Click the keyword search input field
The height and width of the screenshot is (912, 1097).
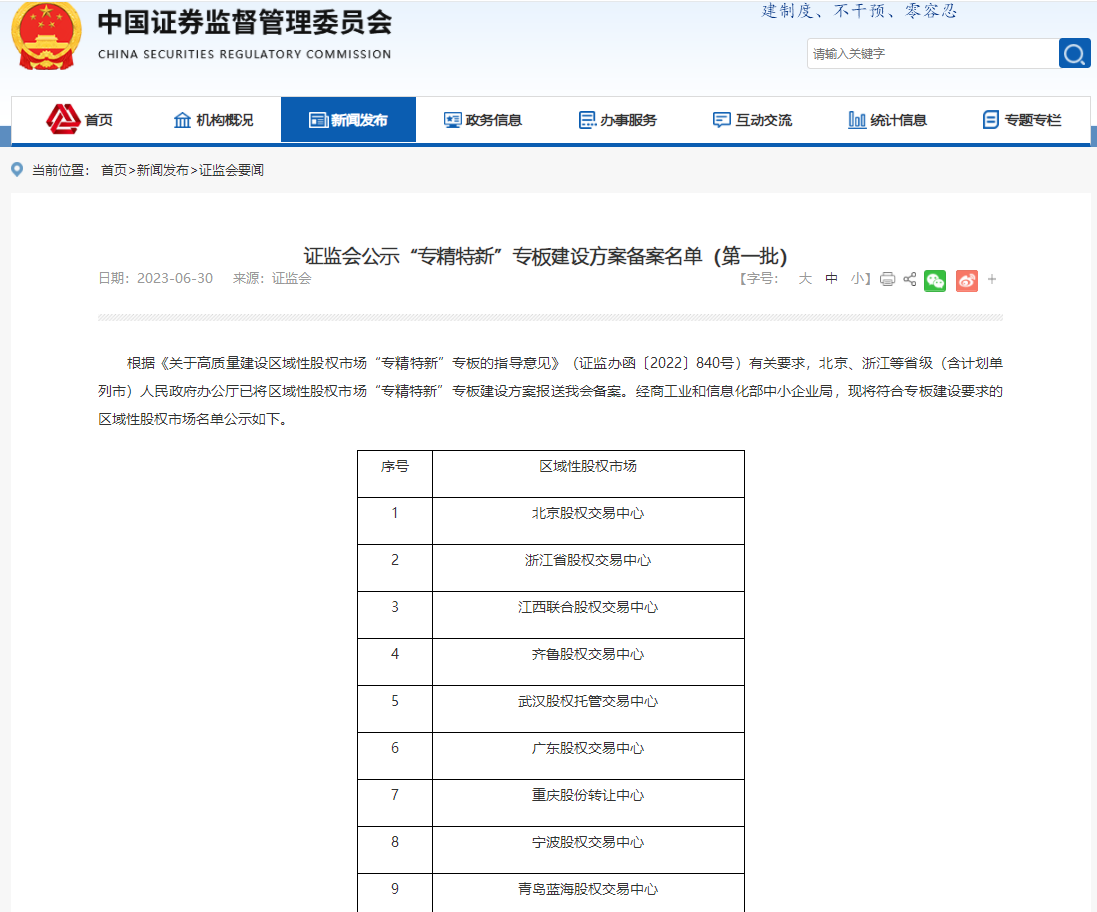tap(932, 54)
